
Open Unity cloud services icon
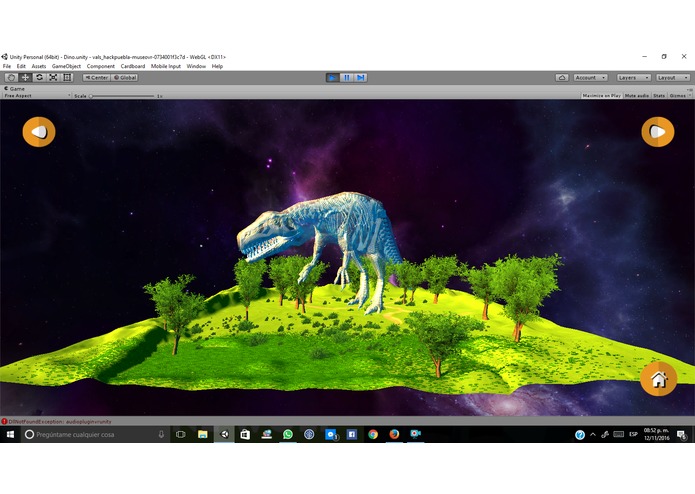[x=562, y=78]
